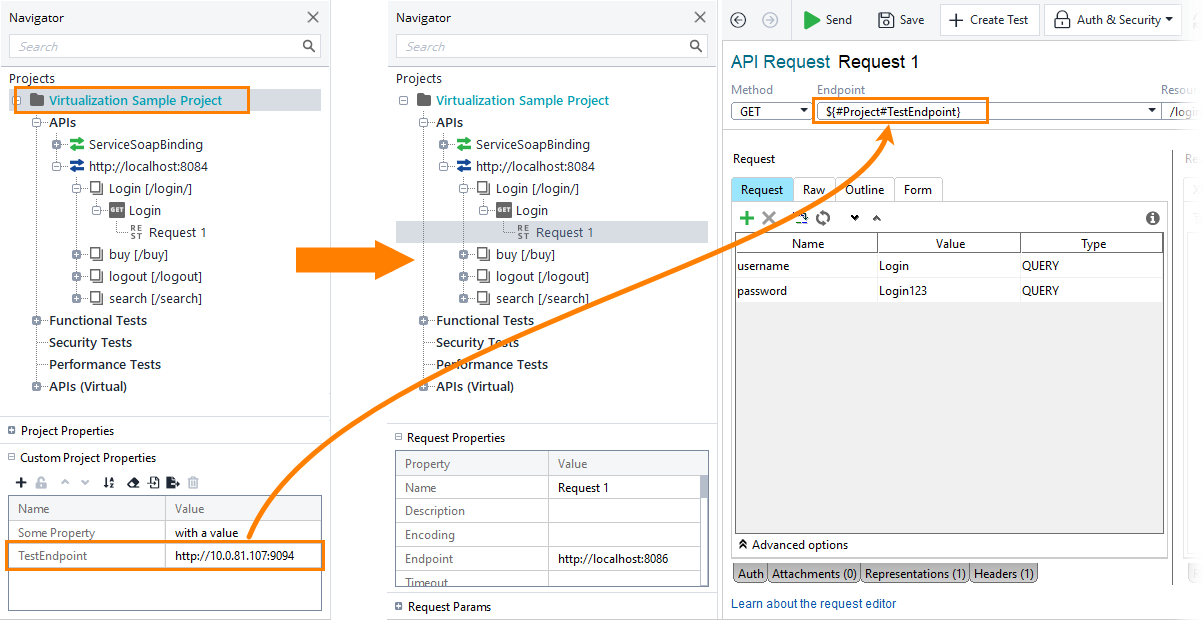Image resolution: width=1204 pixels, height=620 pixels.
Task: Click the Send button
Action: (827, 19)
